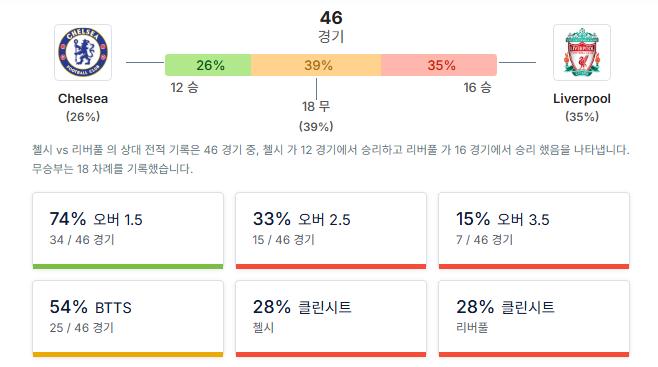Click the 18 무 draws label

point(316,107)
